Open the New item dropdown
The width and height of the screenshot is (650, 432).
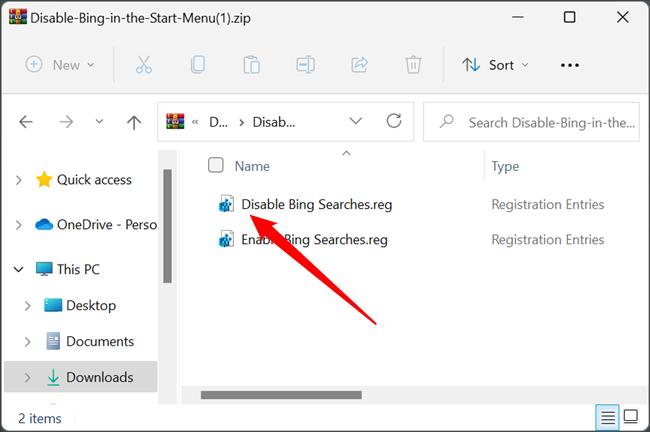60,65
